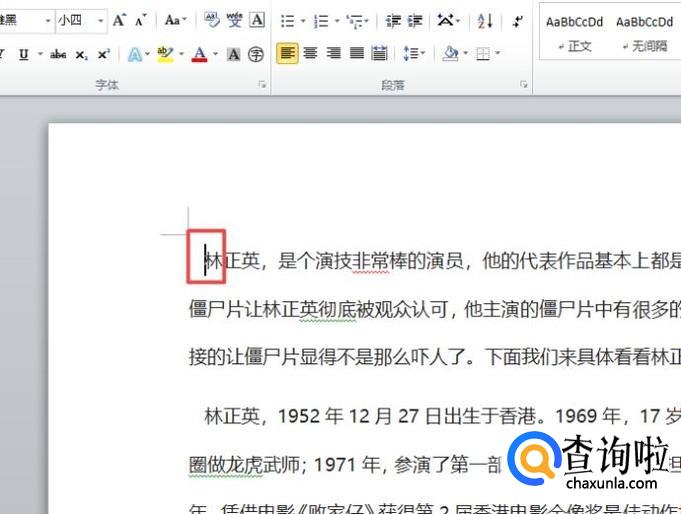Apply distributed alignment to paragraph
The image size is (681, 514).
[379, 53]
